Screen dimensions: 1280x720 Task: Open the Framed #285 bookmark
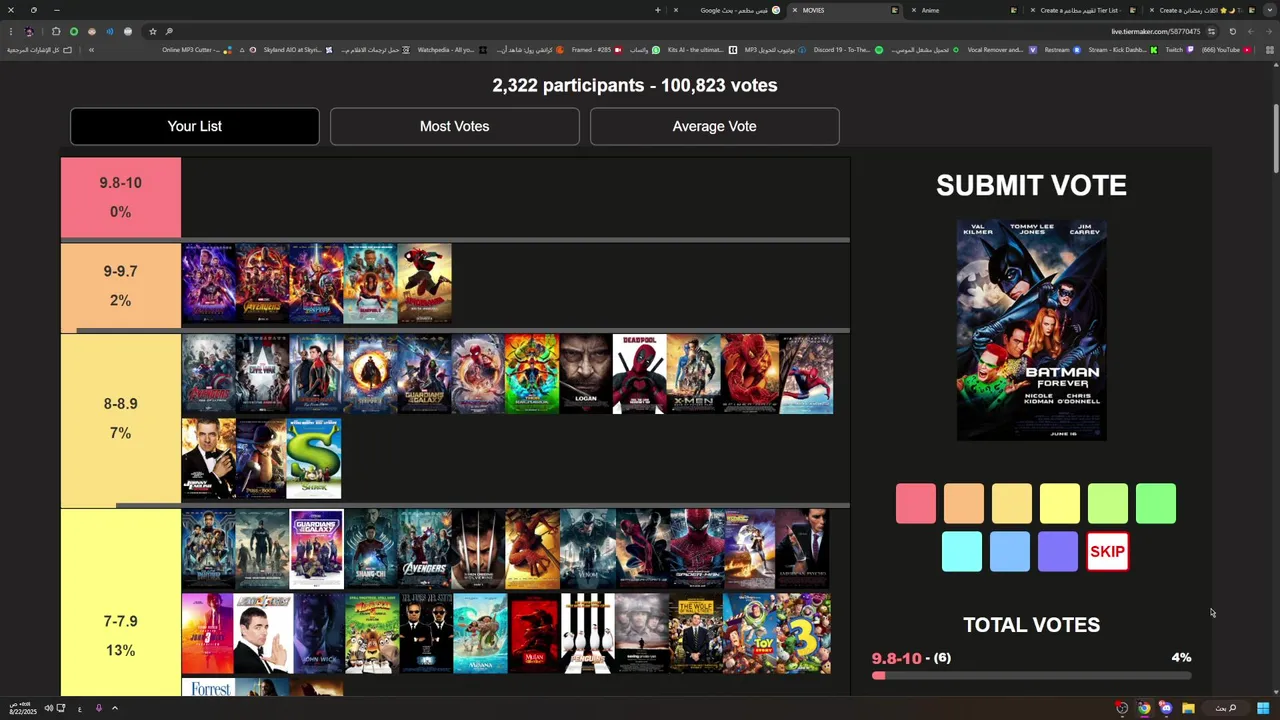(597, 50)
